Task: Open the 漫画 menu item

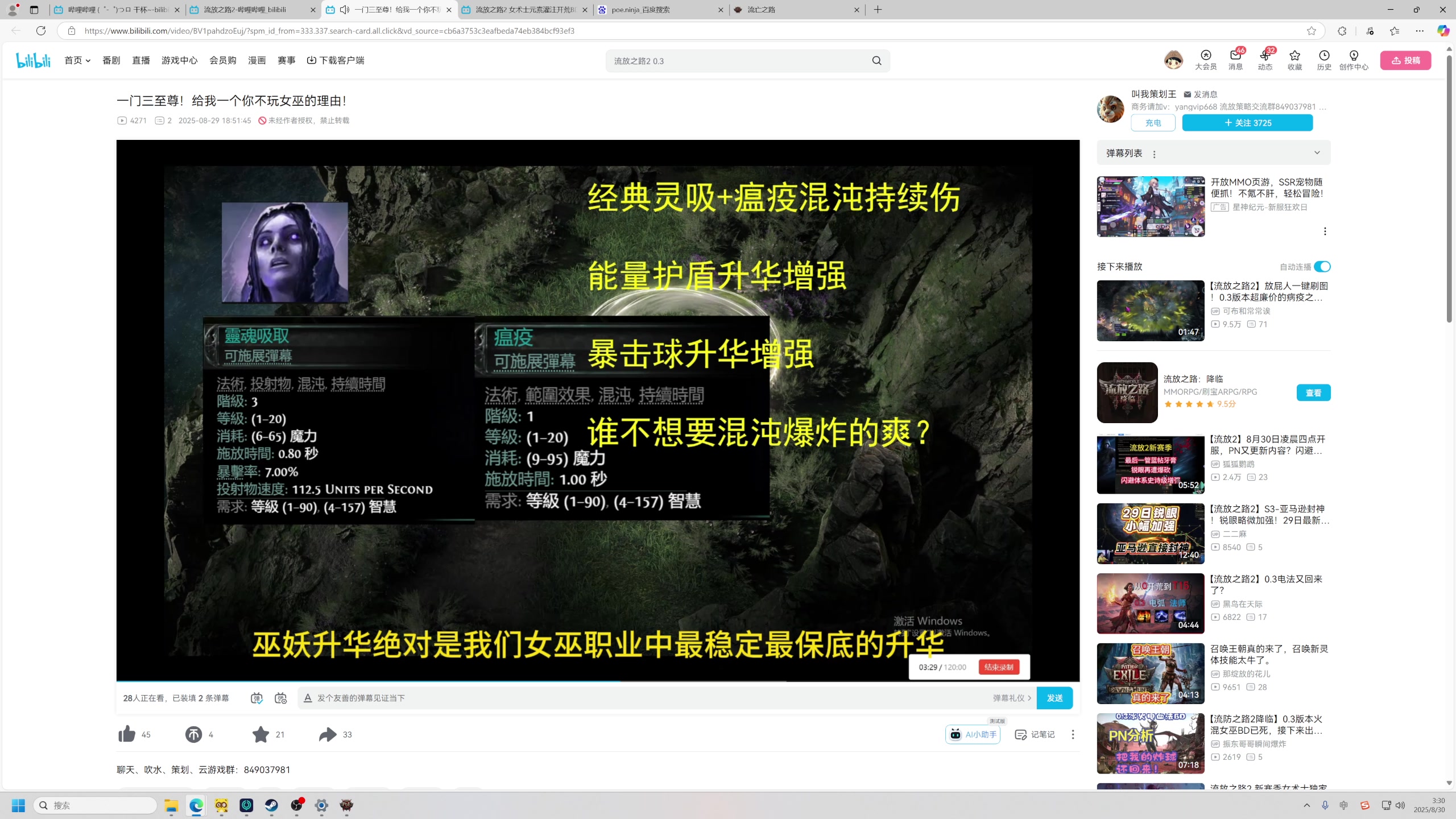Action: [x=257, y=60]
